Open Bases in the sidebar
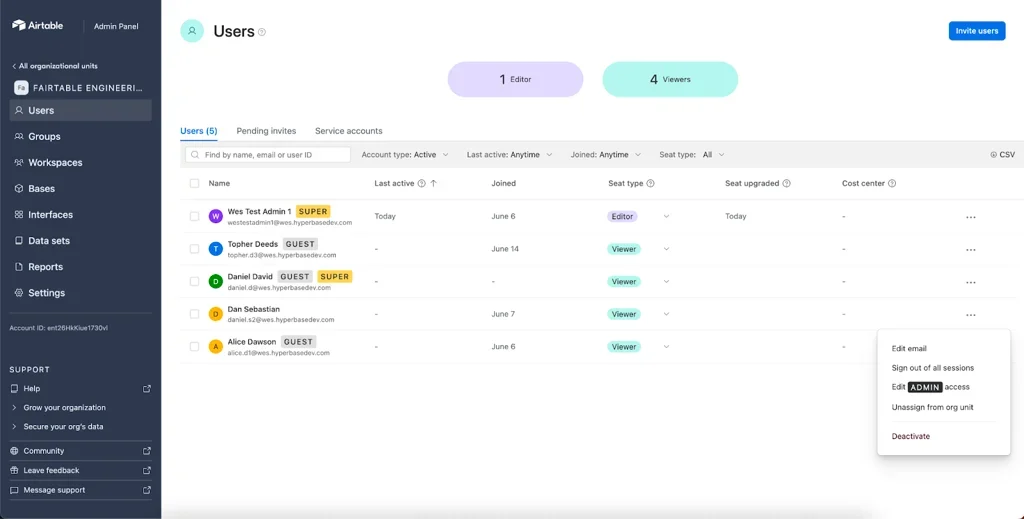Image resolution: width=1024 pixels, height=519 pixels. (80, 189)
